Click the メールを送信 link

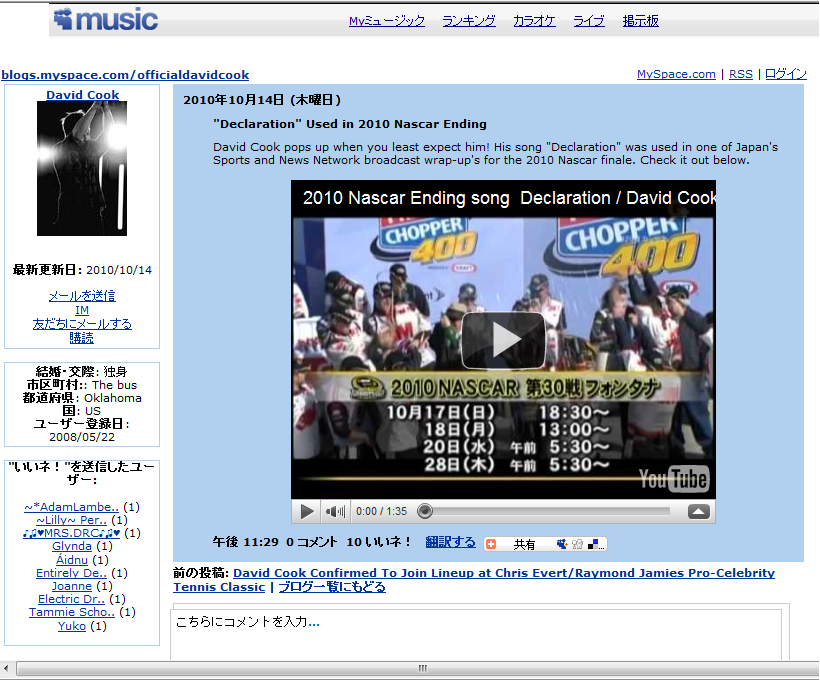(82, 296)
